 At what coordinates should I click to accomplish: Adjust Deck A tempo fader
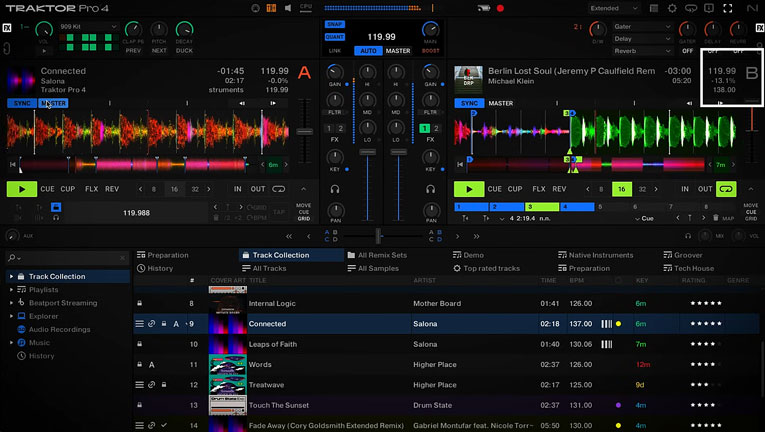pyautogui.click(x=304, y=132)
